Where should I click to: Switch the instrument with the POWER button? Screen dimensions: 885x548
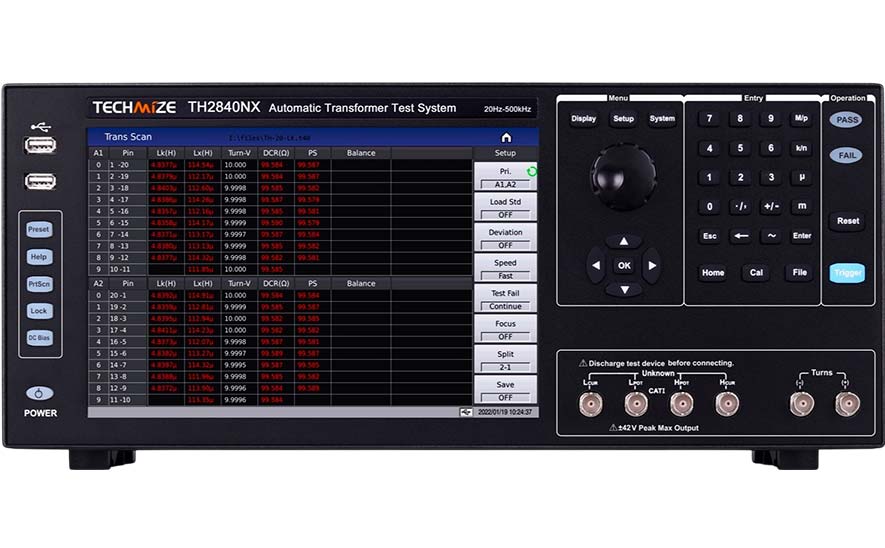point(40,393)
